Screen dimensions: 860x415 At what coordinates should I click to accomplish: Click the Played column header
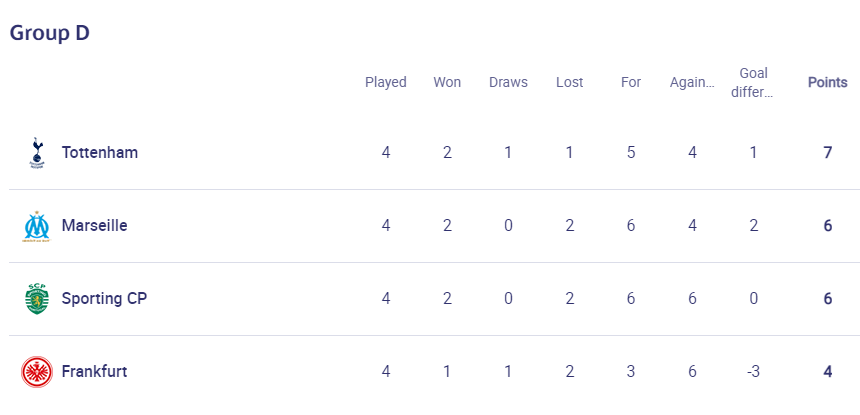(386, 82)
